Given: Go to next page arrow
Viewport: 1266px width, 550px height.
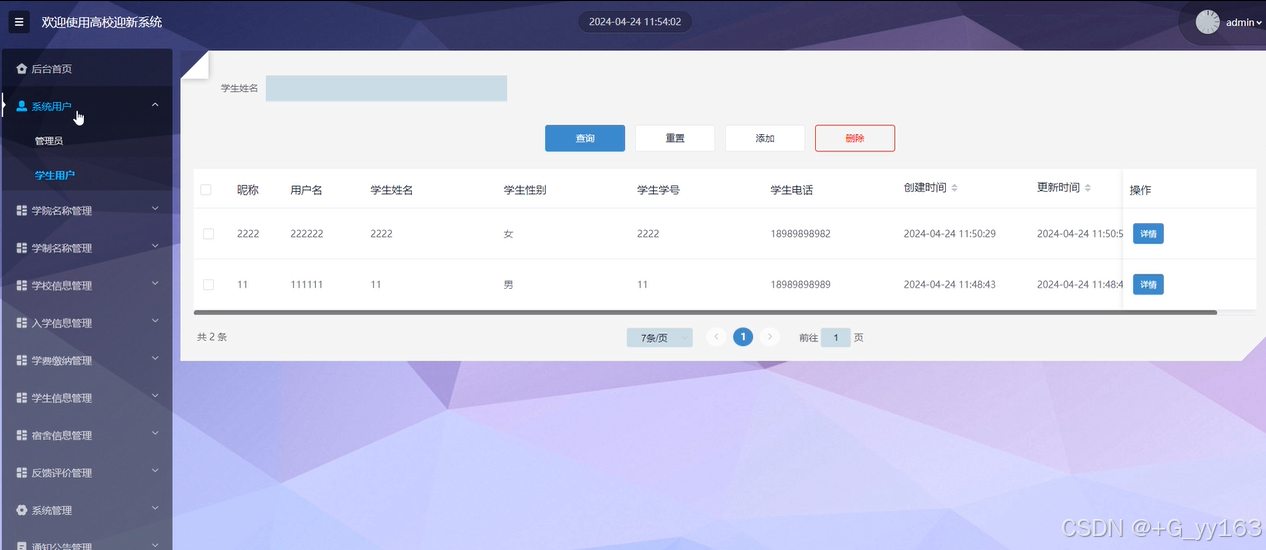Looking at the screenshot, I should [x=770, y=337].
